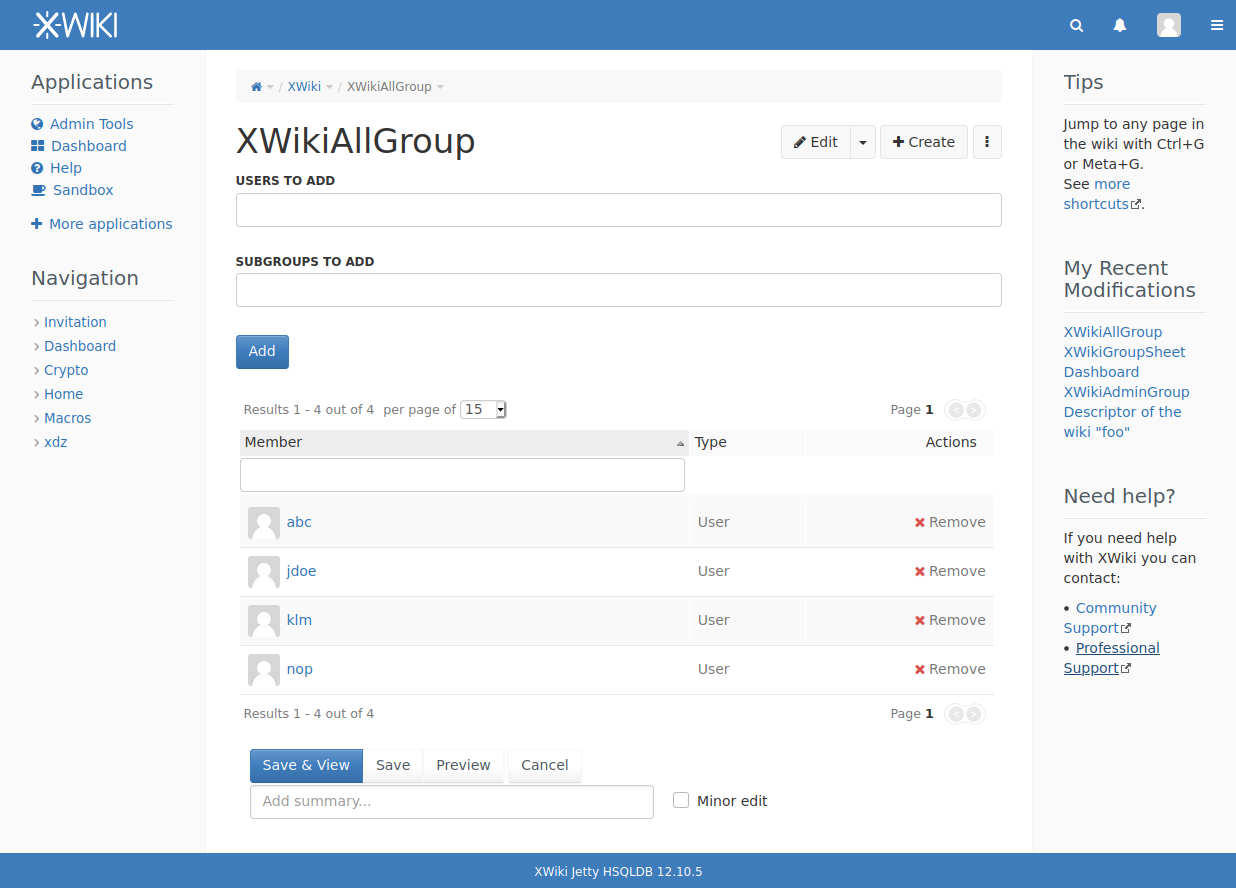Click the avatar of user nop
The height and width of the screenshot is (888, 1236).
coord(264,670)
